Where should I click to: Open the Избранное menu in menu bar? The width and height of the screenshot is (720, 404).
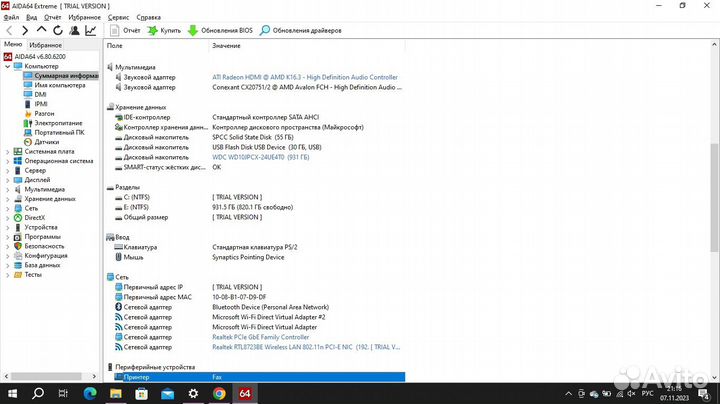(x=84, y=17)
